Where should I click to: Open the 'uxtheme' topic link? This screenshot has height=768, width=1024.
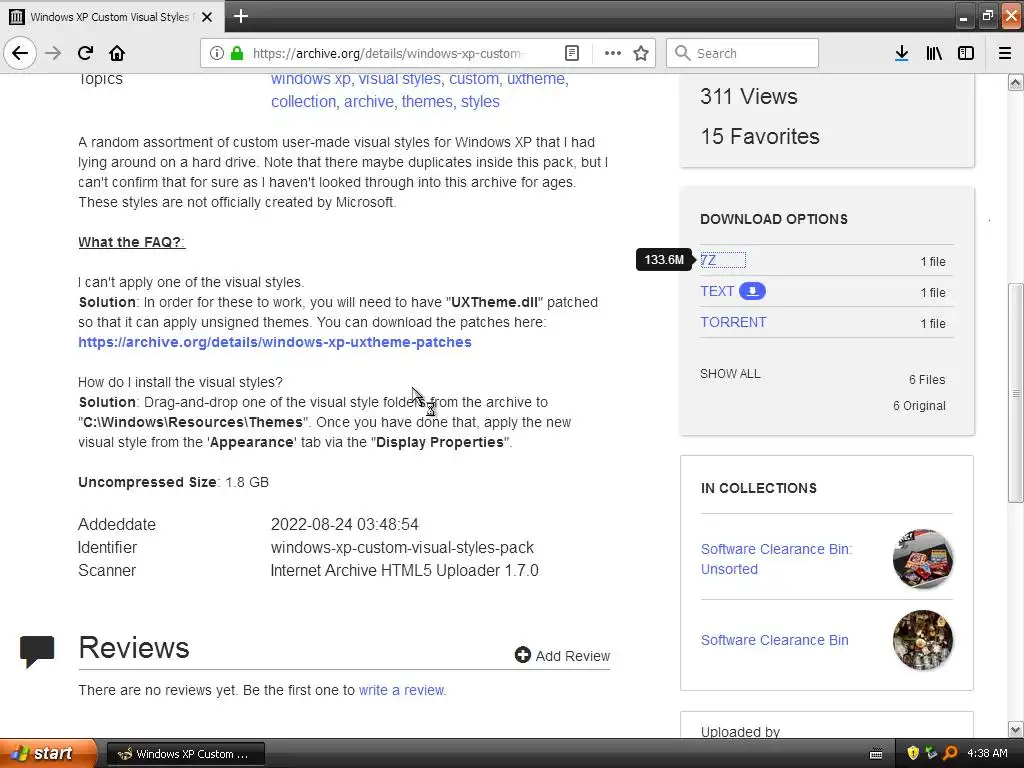pos(536,79)
